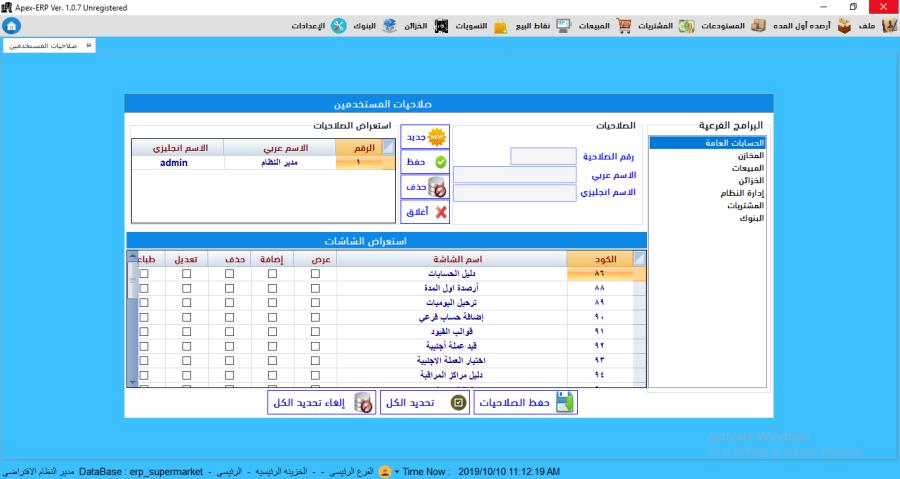900x479 pixels.
Task: Select البنوك in the sub-programs list
Action: pos(707,218)
